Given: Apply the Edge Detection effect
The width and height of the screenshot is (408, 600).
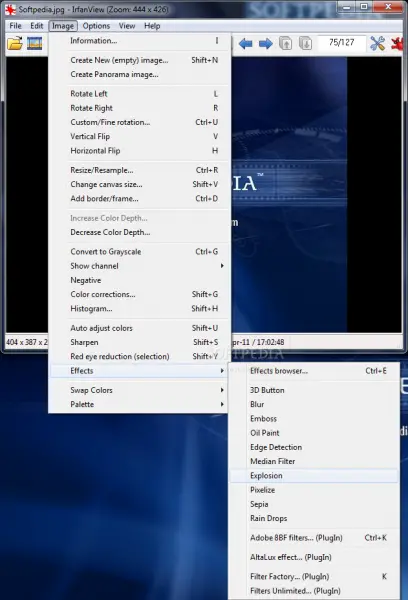Looking at the screenshot, I should coord(314,447).
